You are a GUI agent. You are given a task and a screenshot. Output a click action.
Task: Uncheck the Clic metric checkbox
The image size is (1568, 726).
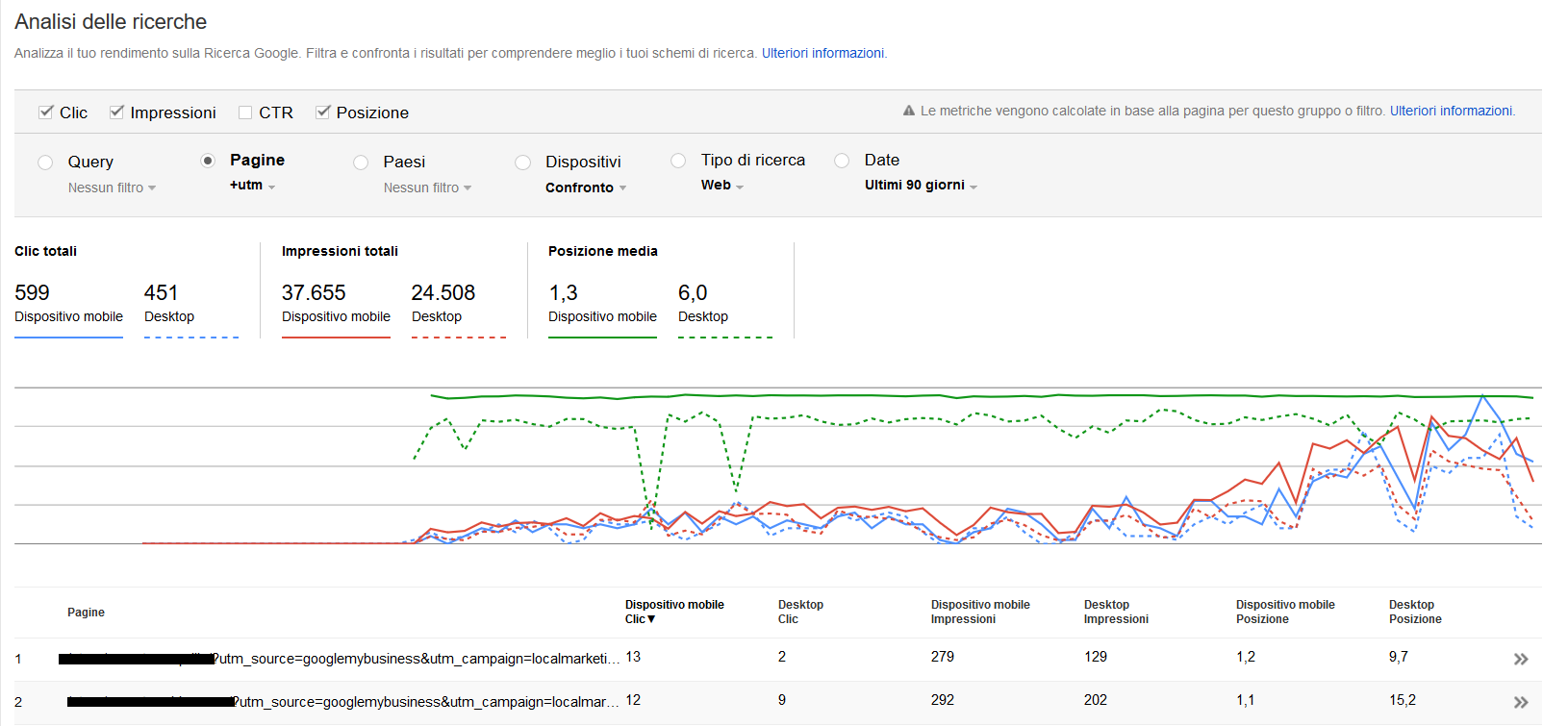[45, 113]
